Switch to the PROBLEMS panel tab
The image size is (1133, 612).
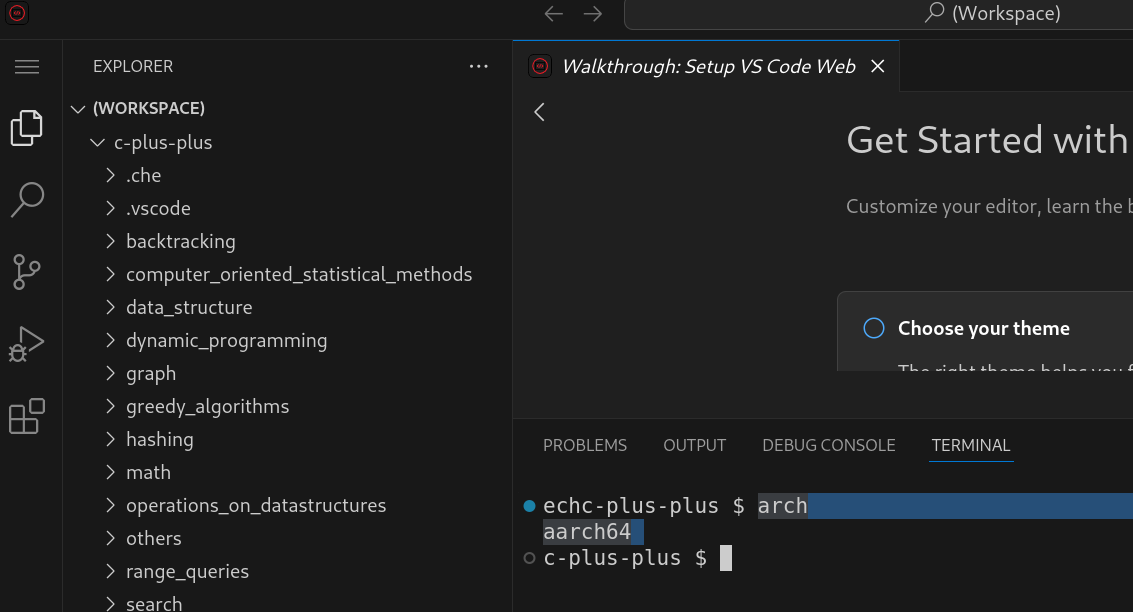click(585, 445)
